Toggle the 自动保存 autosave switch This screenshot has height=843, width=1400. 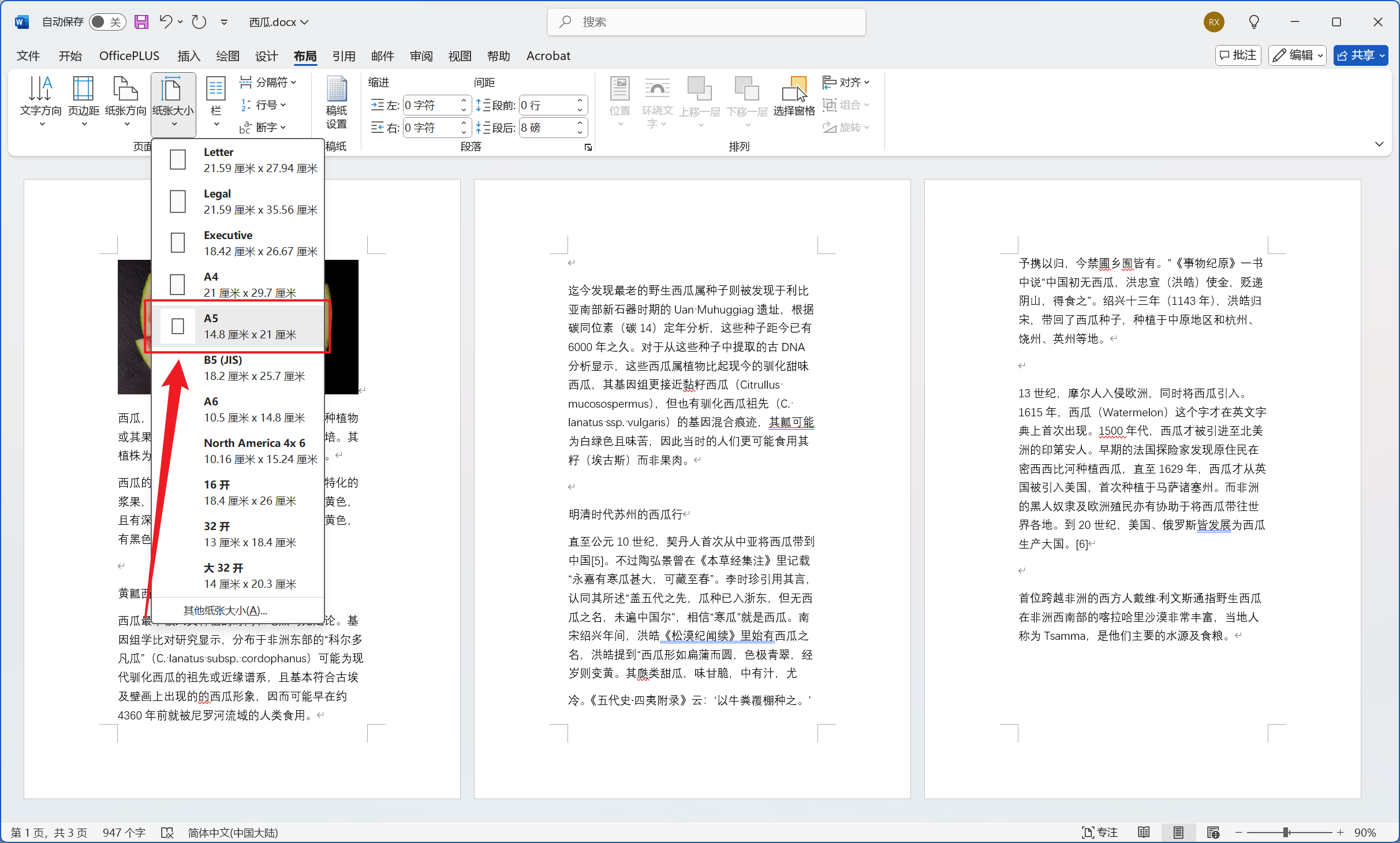tap(107, 21)
